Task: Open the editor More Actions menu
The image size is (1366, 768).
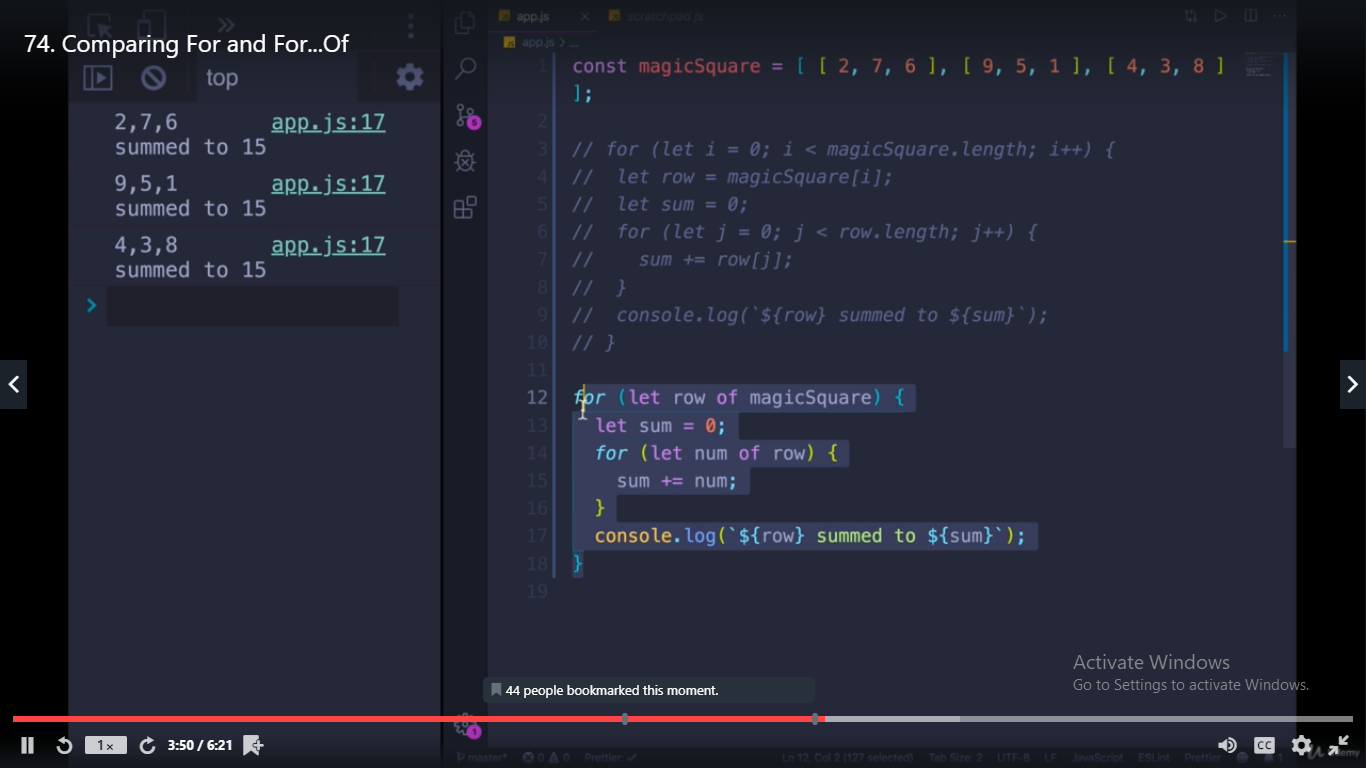Action: click(1279, 15)
